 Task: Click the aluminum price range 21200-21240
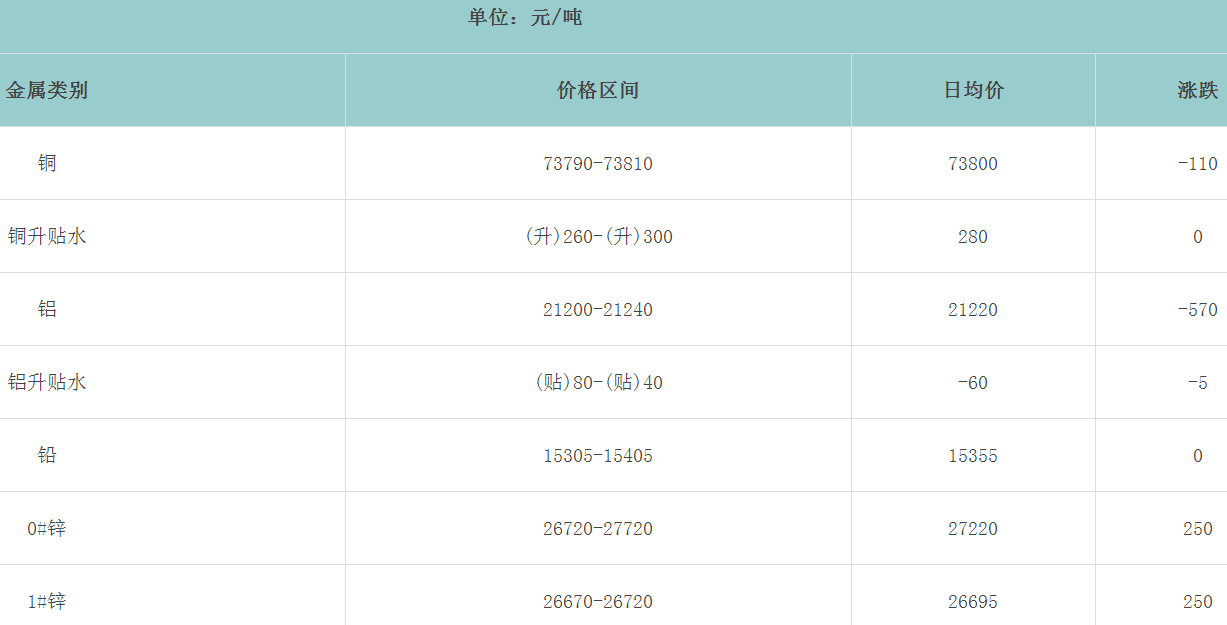(598, 310)
